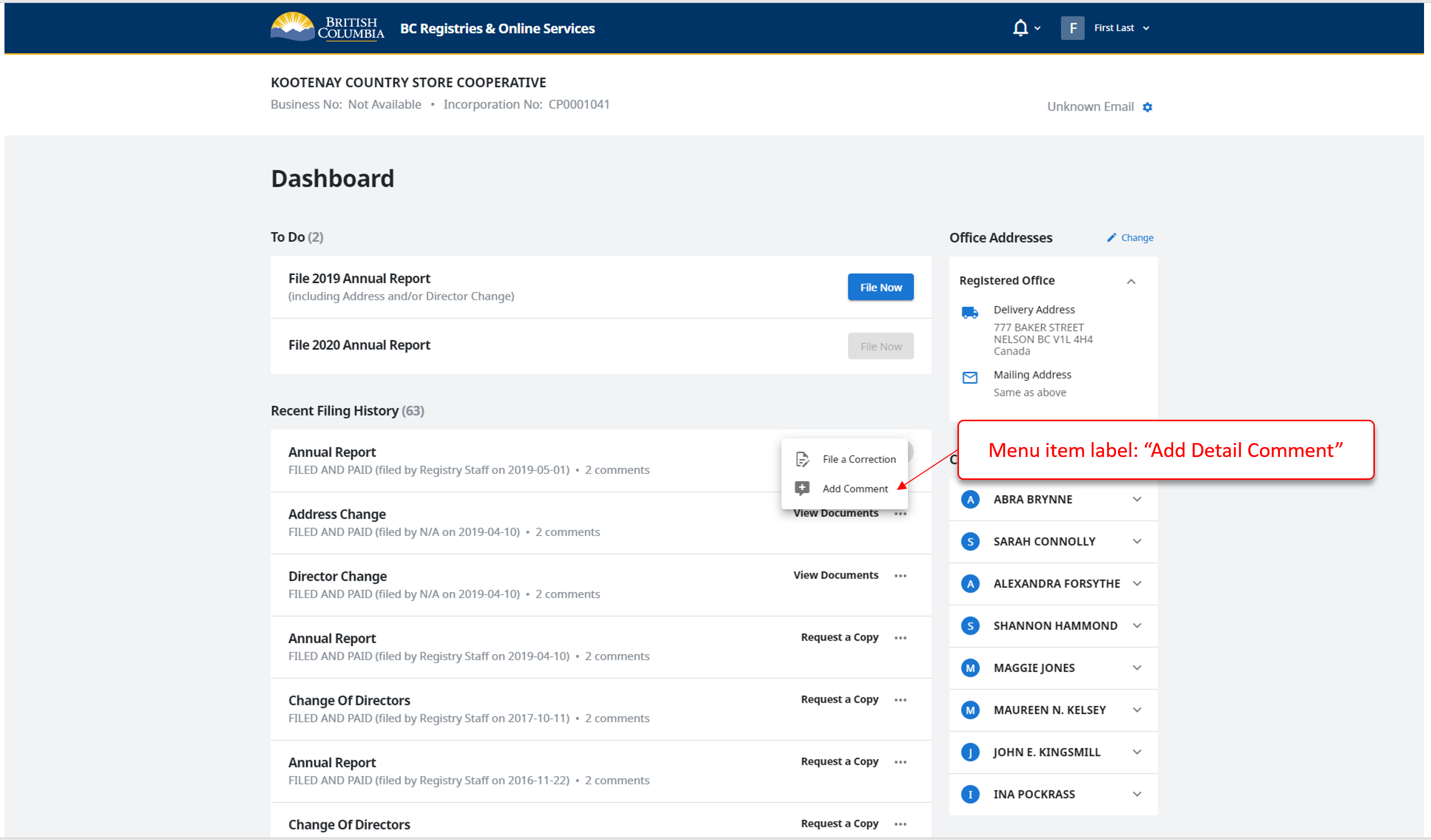1431x840 pixels.
Task: Expand director Alexandra Forsythe details
Action: [x=1137, y=584]
